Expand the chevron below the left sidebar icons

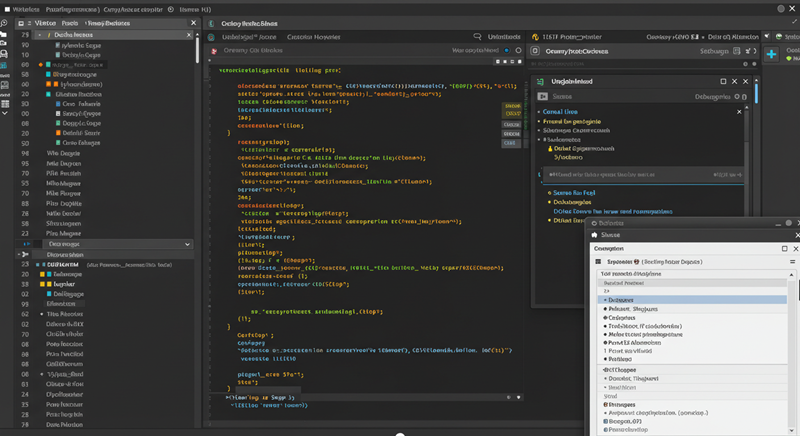[5, 114]
